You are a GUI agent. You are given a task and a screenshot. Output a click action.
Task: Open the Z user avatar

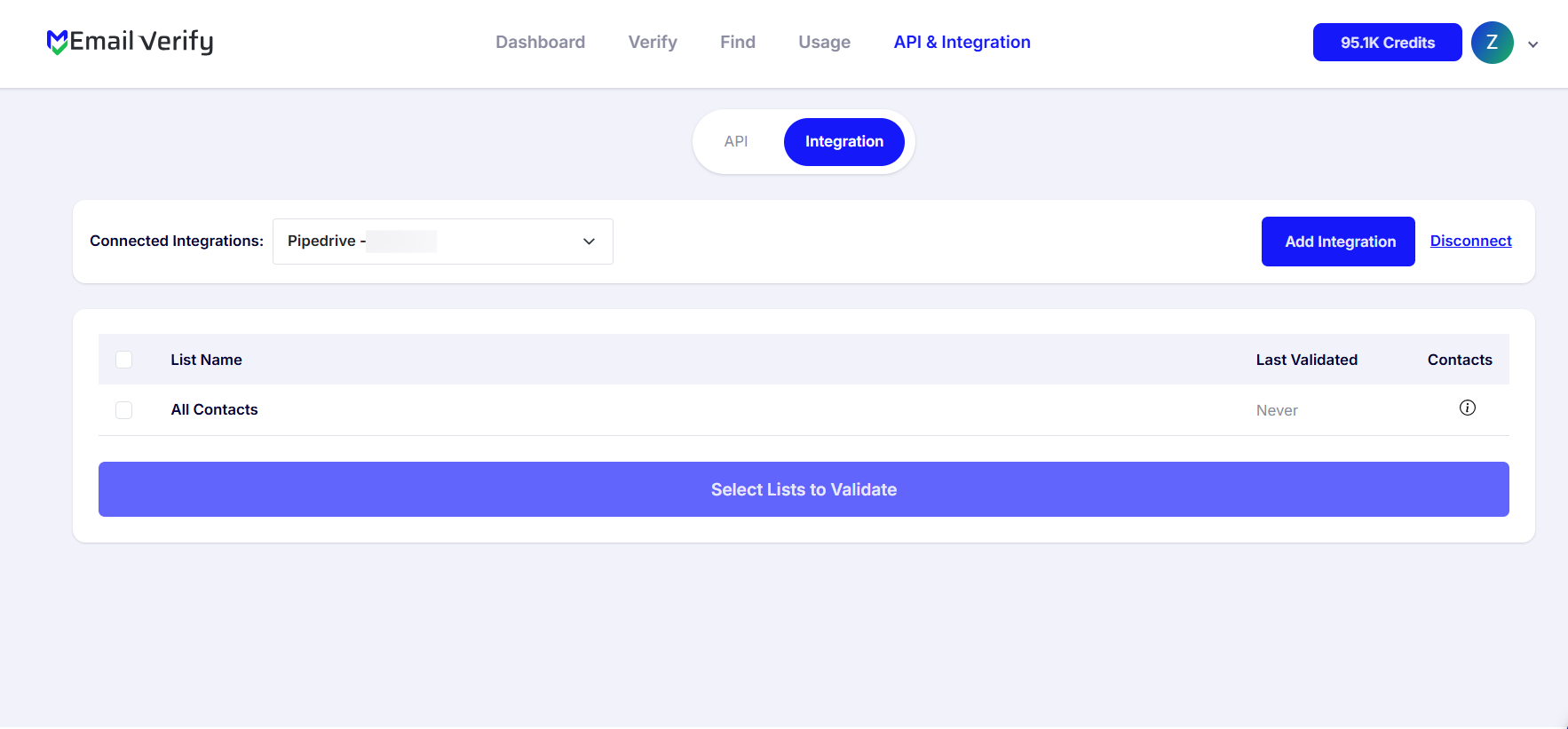point(1492,43)
